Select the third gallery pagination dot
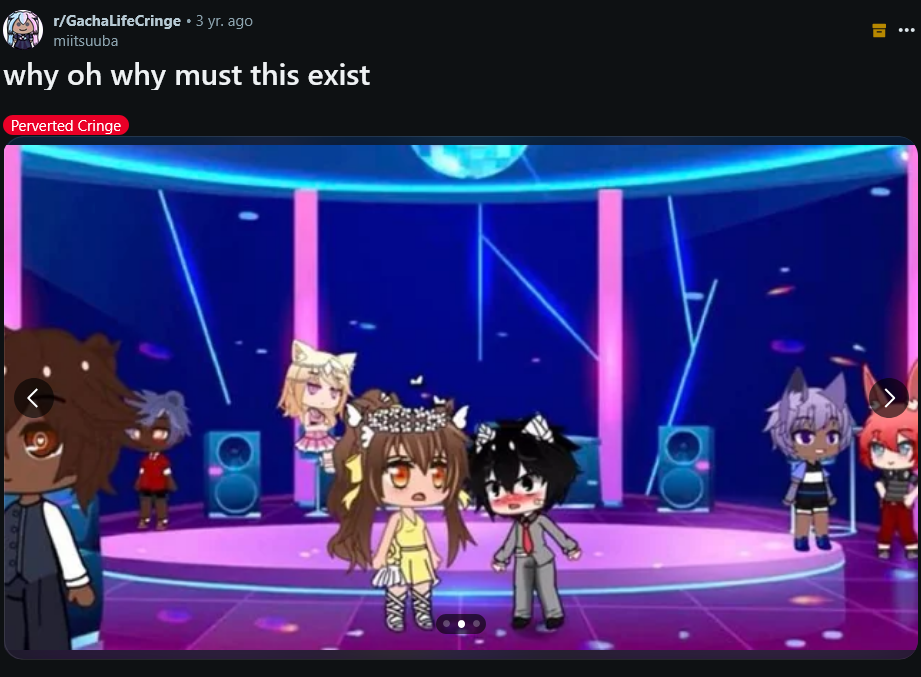Image resolution: width=921 pixels, height=677 pixels. pyautogui.click(x=476, y=624)
